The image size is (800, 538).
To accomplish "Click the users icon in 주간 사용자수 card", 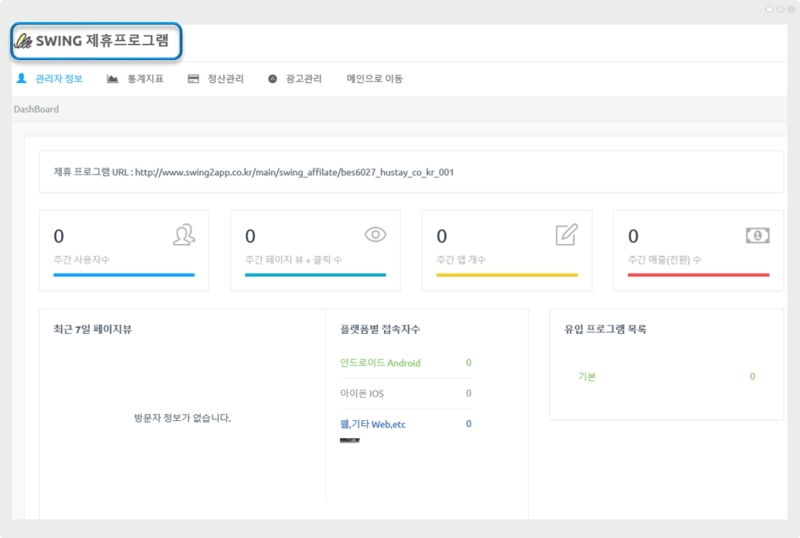I will coord(183,235).
